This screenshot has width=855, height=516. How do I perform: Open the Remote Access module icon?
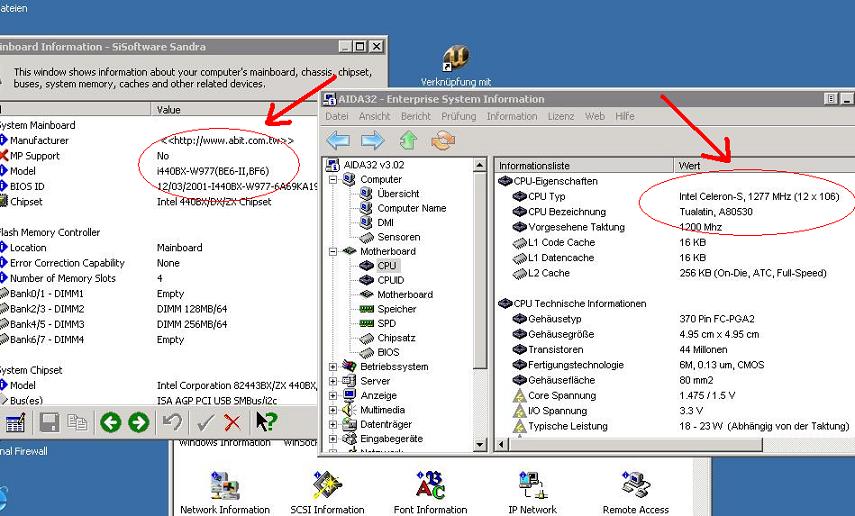click(x=635, y=485)
